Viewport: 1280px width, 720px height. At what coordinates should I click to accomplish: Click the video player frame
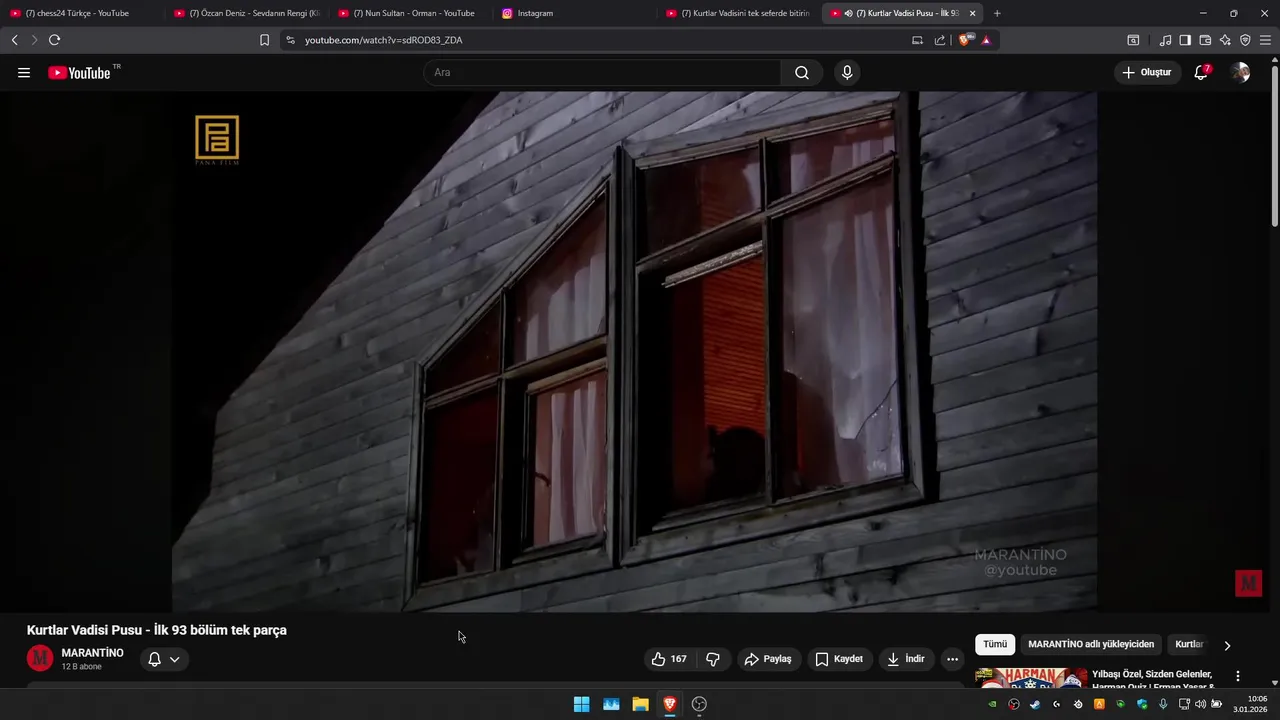[x=634, y=352]
